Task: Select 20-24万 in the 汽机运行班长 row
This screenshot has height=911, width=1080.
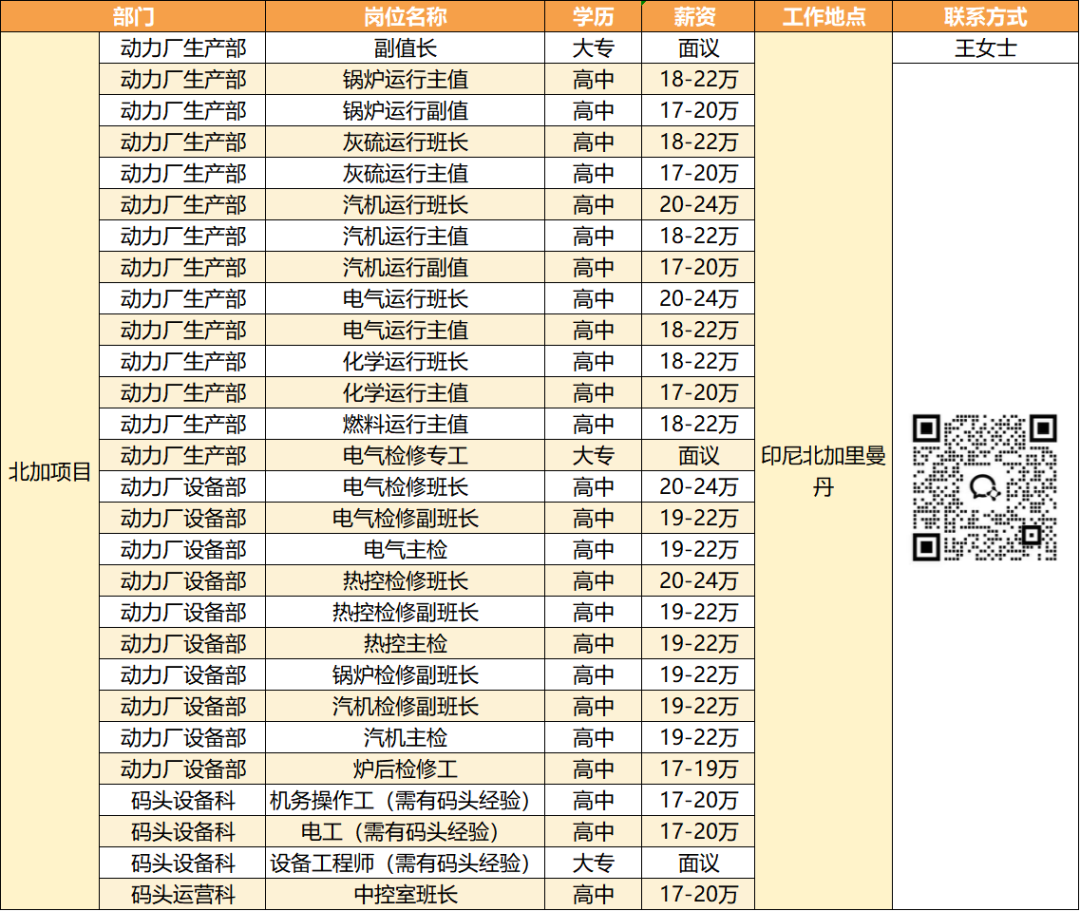Action: coord(698,205)
